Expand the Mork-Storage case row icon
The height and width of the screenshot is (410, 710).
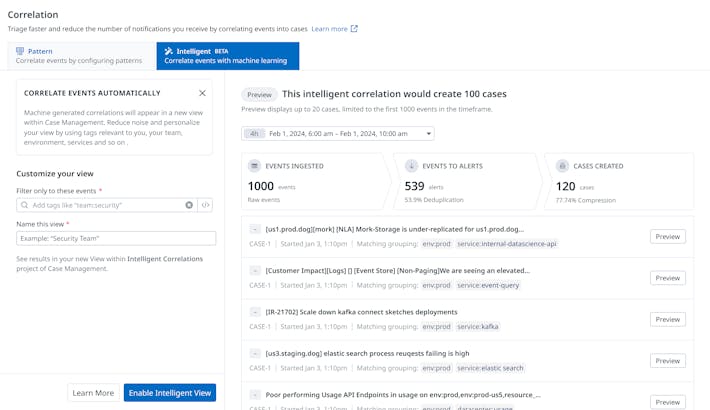255,229
